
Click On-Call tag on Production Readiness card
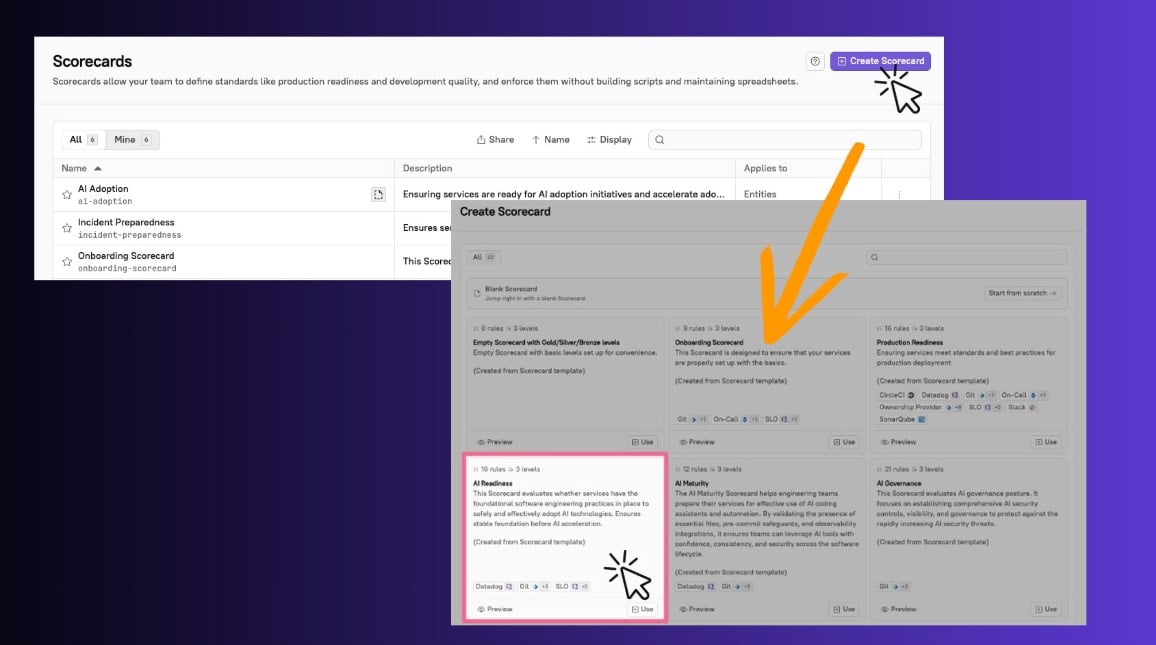1024,395
